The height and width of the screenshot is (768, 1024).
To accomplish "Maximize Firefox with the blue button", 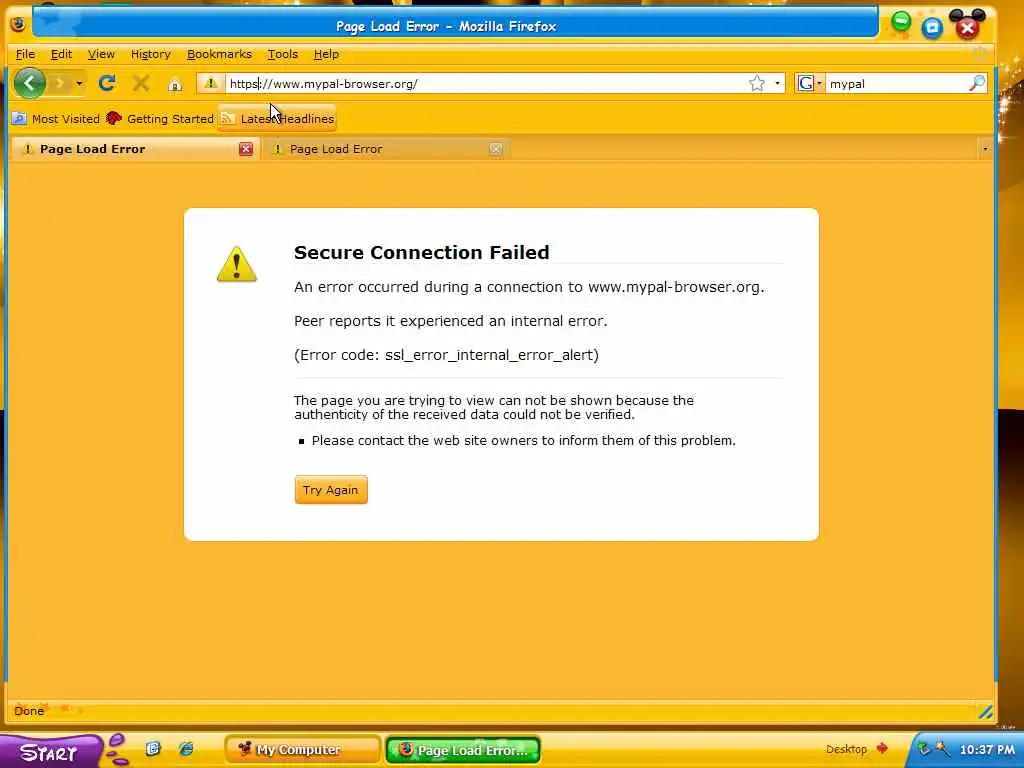I will [933, 27].
